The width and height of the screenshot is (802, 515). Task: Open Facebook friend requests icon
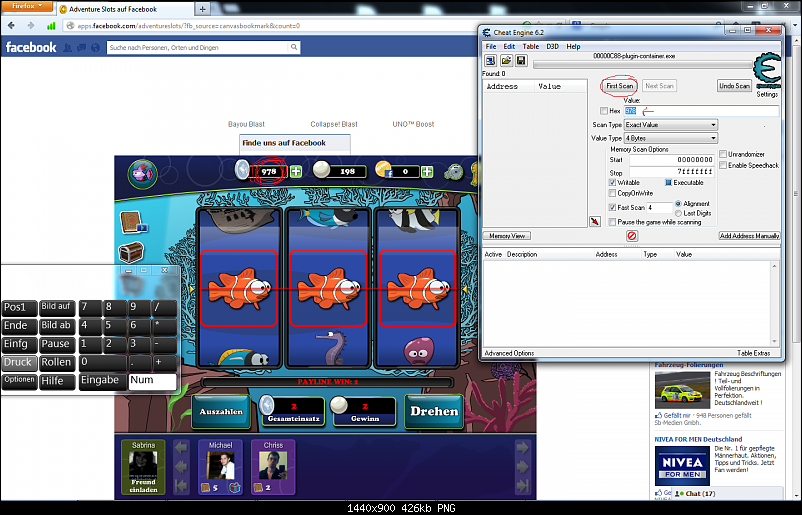point(68,48)
